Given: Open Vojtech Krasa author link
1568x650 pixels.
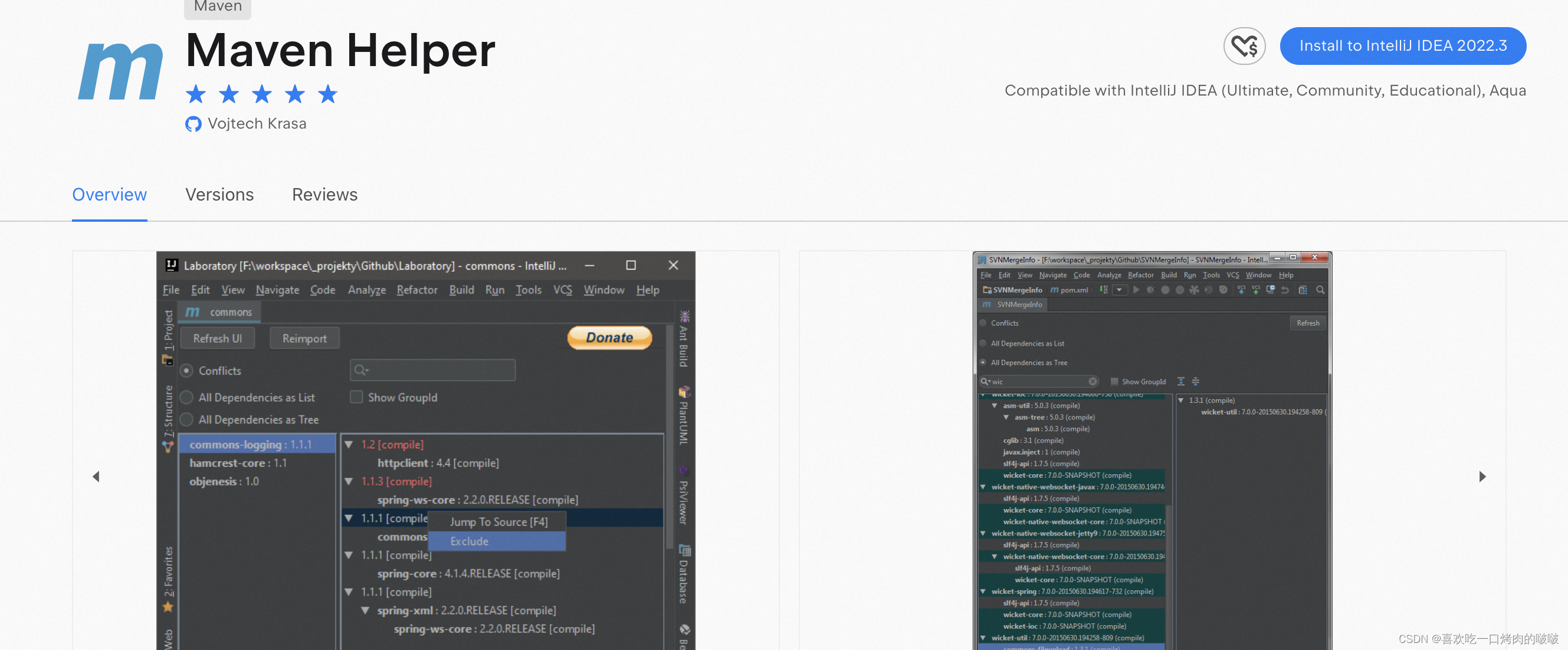Looking at the screenshot, I should point(257,123).
